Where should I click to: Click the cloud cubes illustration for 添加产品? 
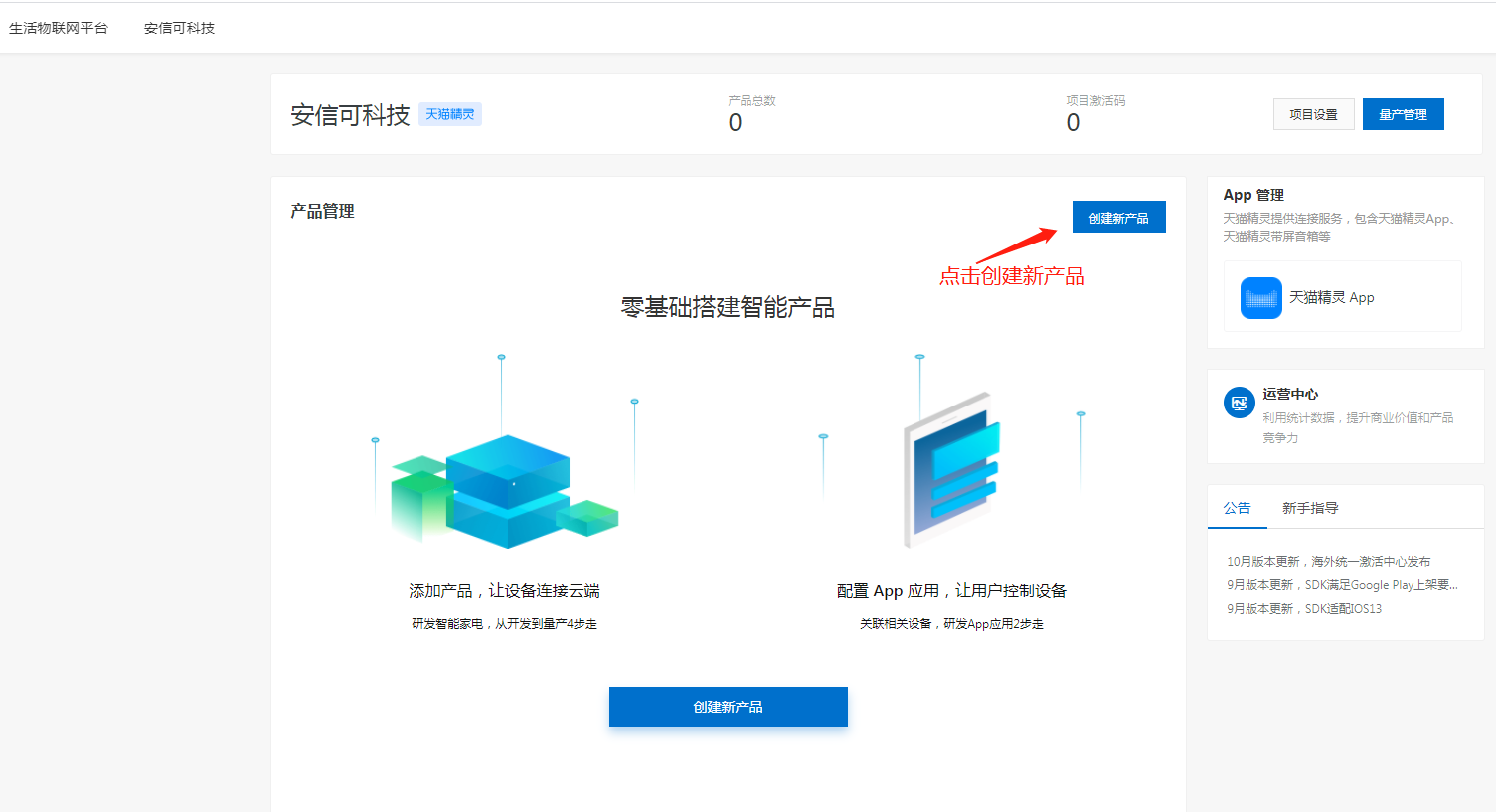504,452
